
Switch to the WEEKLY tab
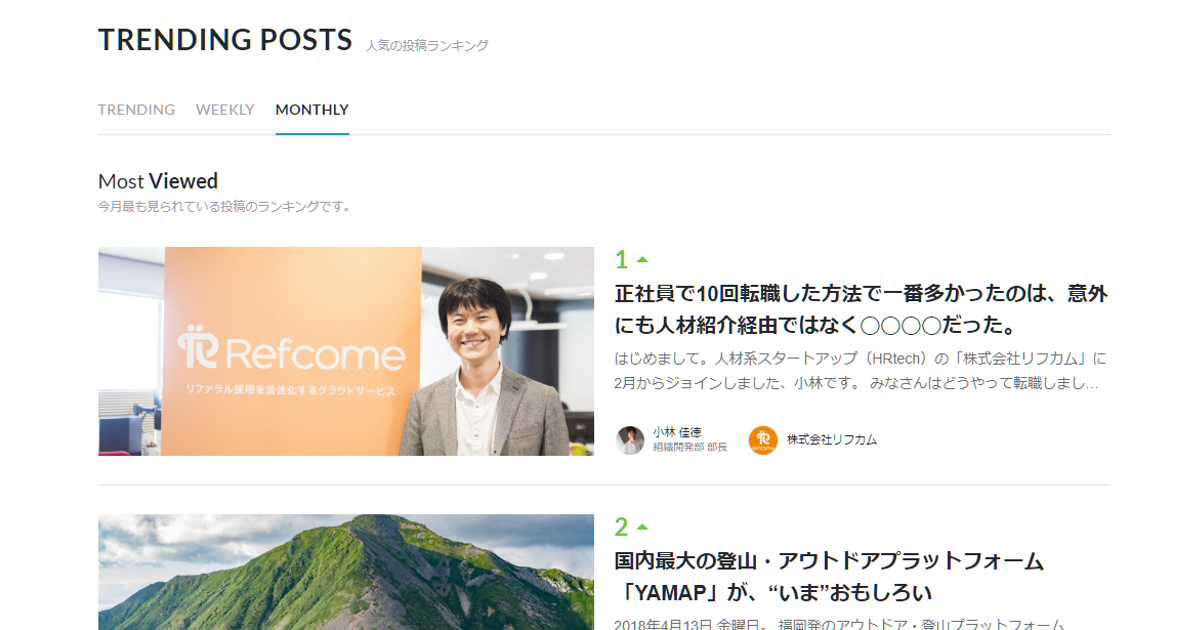click(225, 110)
